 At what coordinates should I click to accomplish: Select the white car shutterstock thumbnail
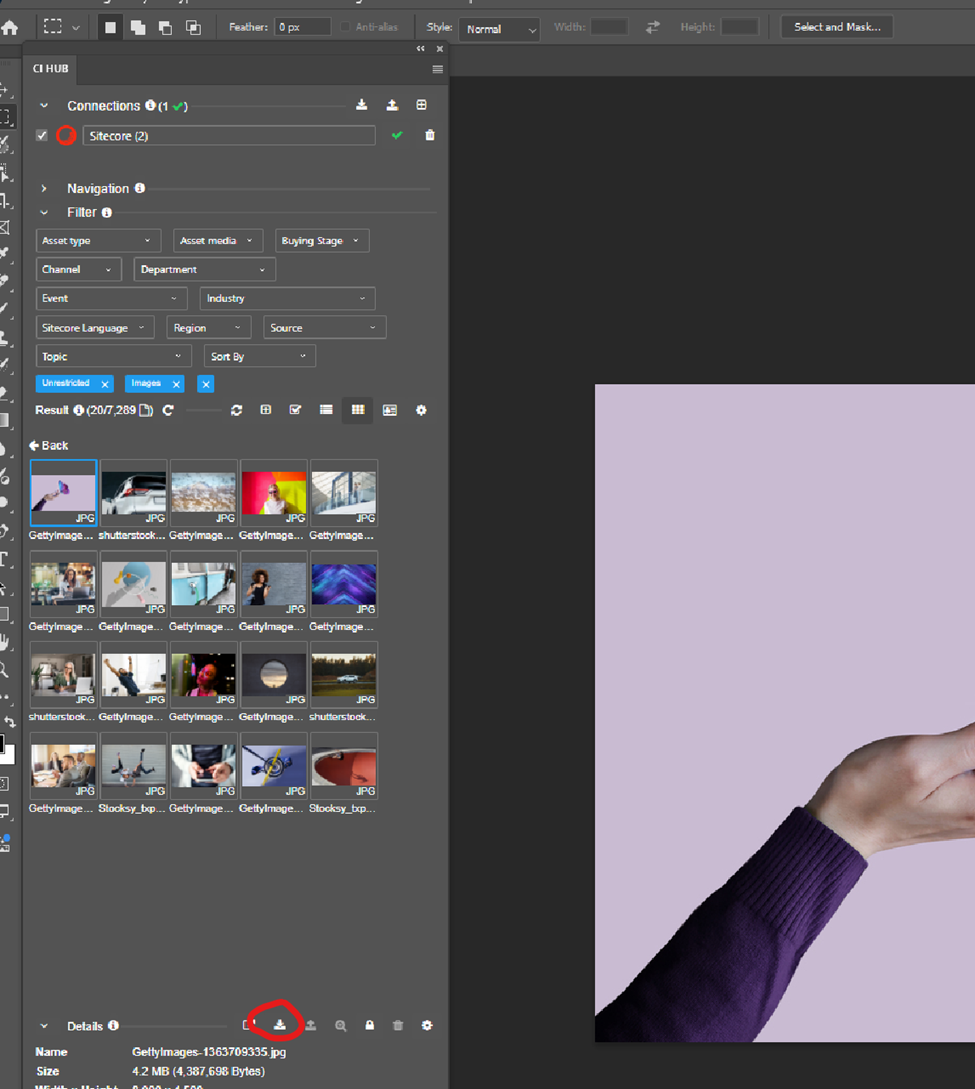click(133, 493)
